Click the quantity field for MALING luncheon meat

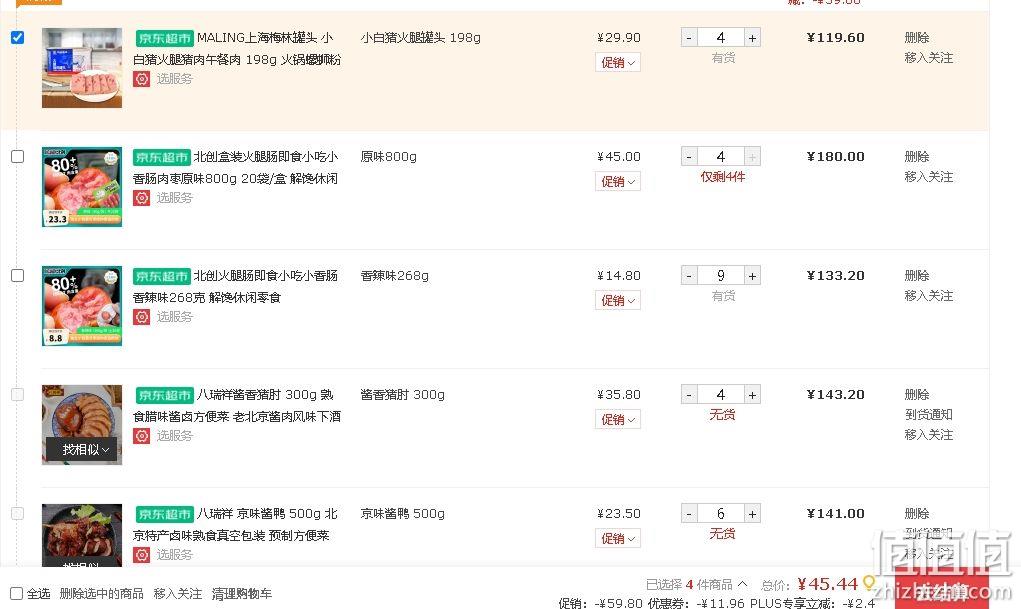pos(720,38)
